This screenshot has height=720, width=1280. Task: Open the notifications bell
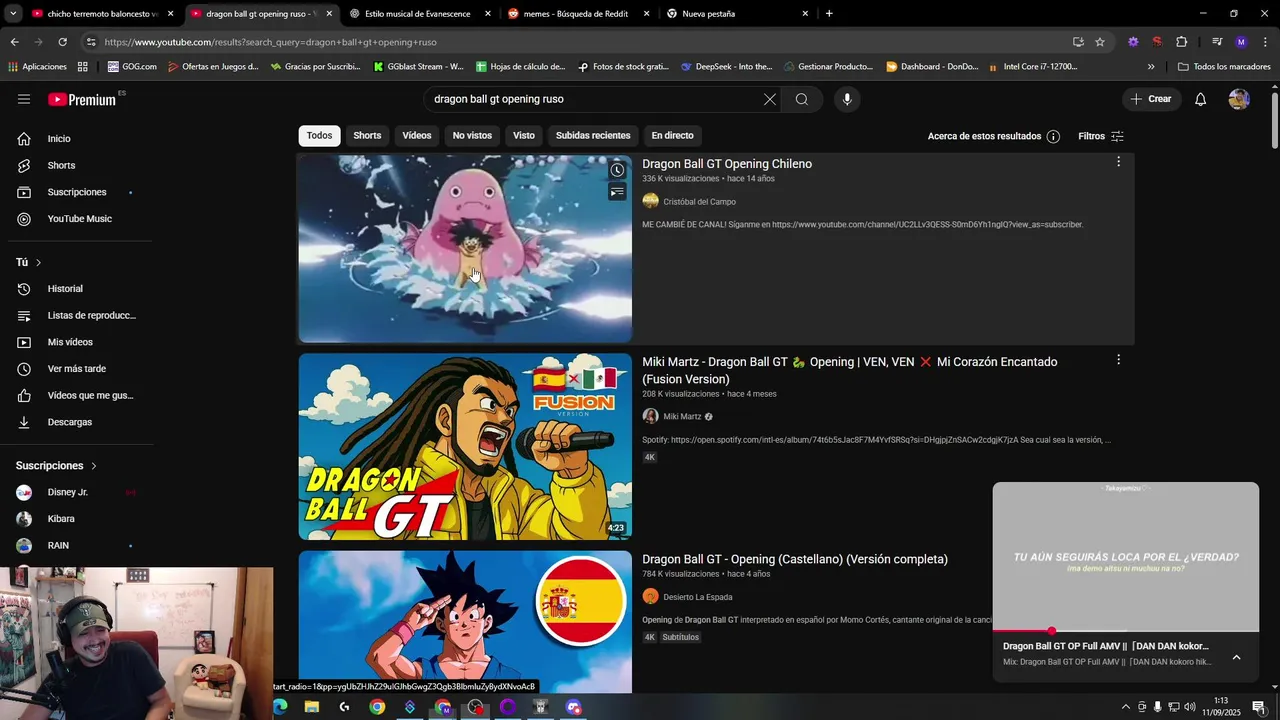coord(1201,99)
